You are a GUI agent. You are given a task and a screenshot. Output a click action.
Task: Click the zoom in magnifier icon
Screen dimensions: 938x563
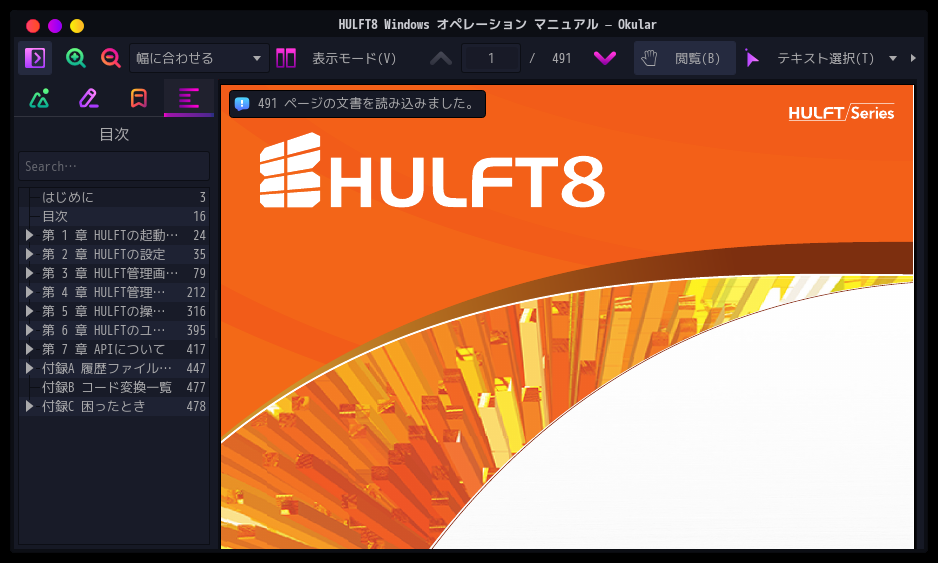click(75, 58)
